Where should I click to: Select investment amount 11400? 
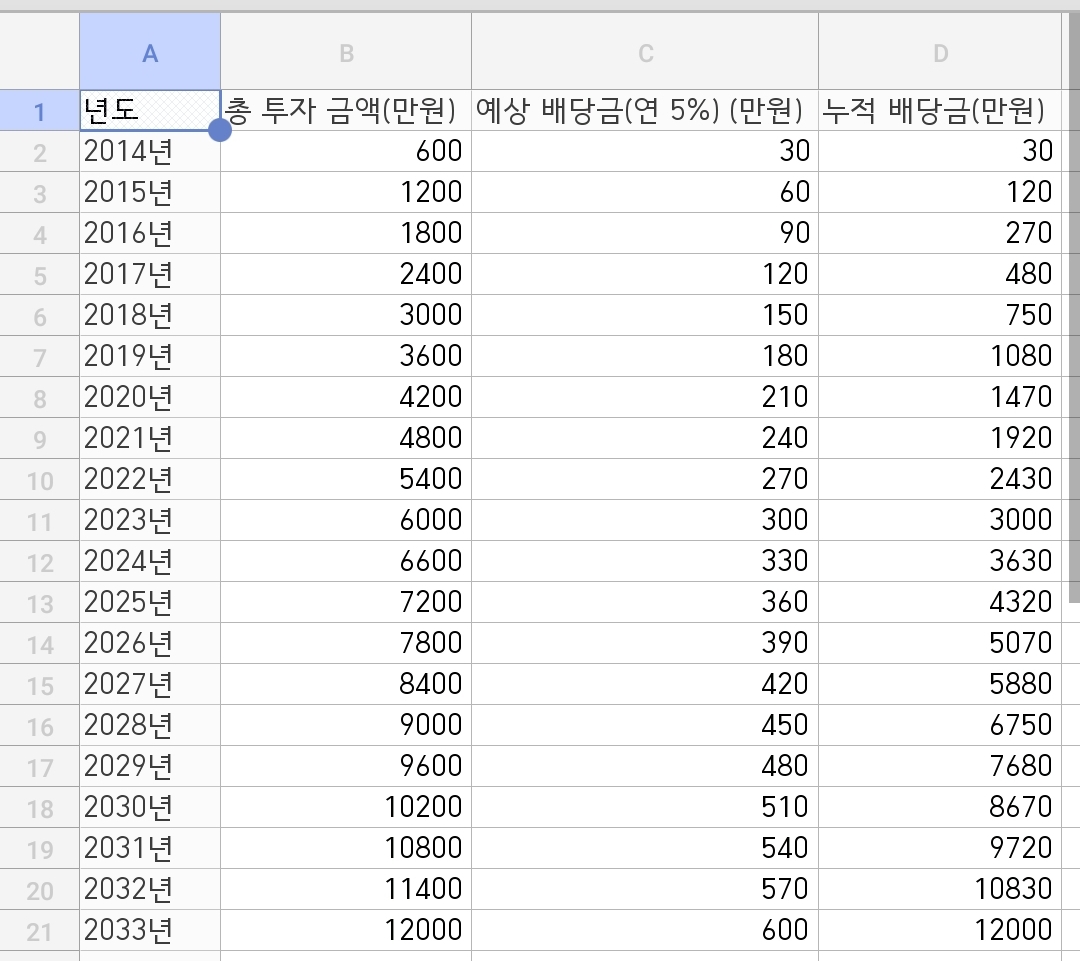[346, 889]
